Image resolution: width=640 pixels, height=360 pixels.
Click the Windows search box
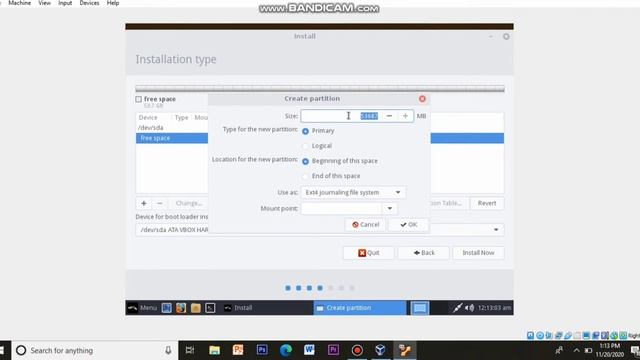[95, 350]
